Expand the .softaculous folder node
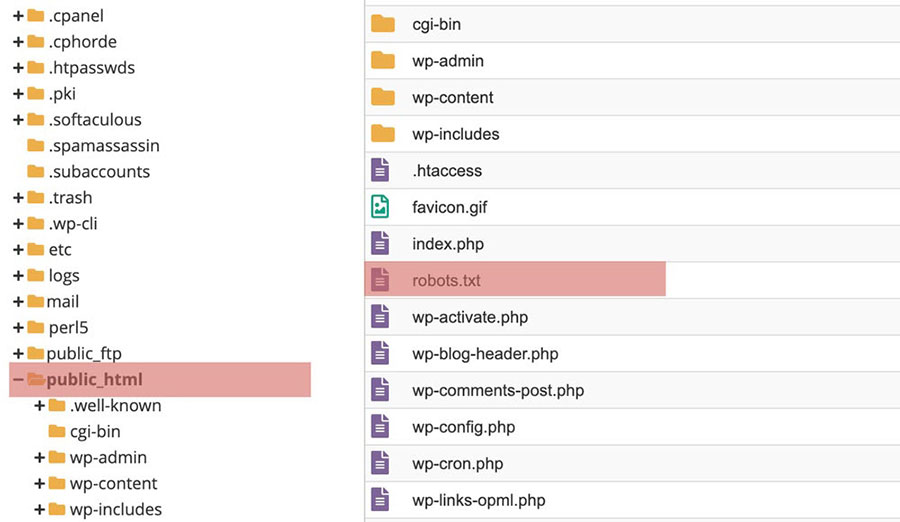900x522 pixels. point(18,119)
